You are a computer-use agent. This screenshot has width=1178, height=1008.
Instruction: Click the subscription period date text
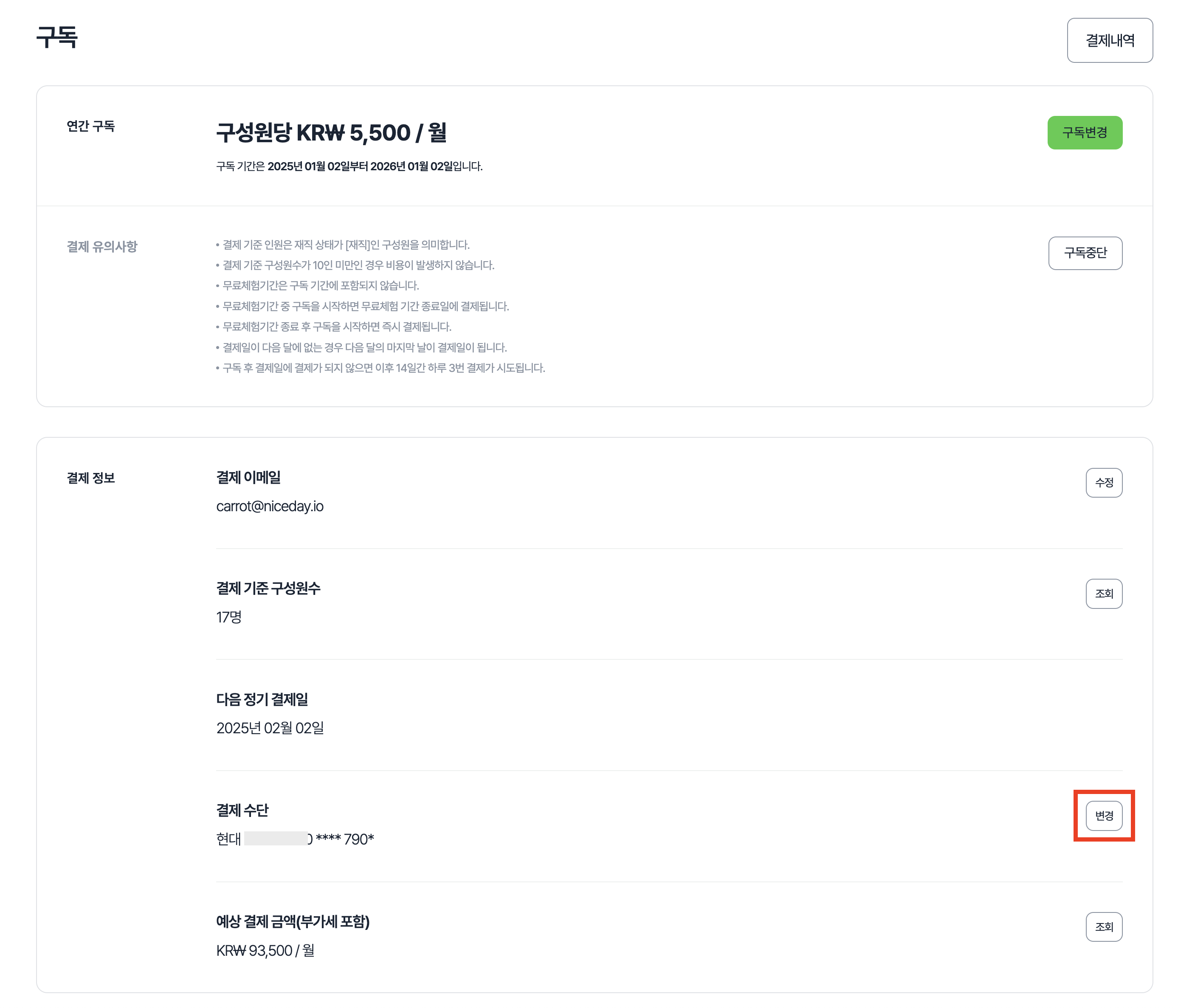pos(349,166)
